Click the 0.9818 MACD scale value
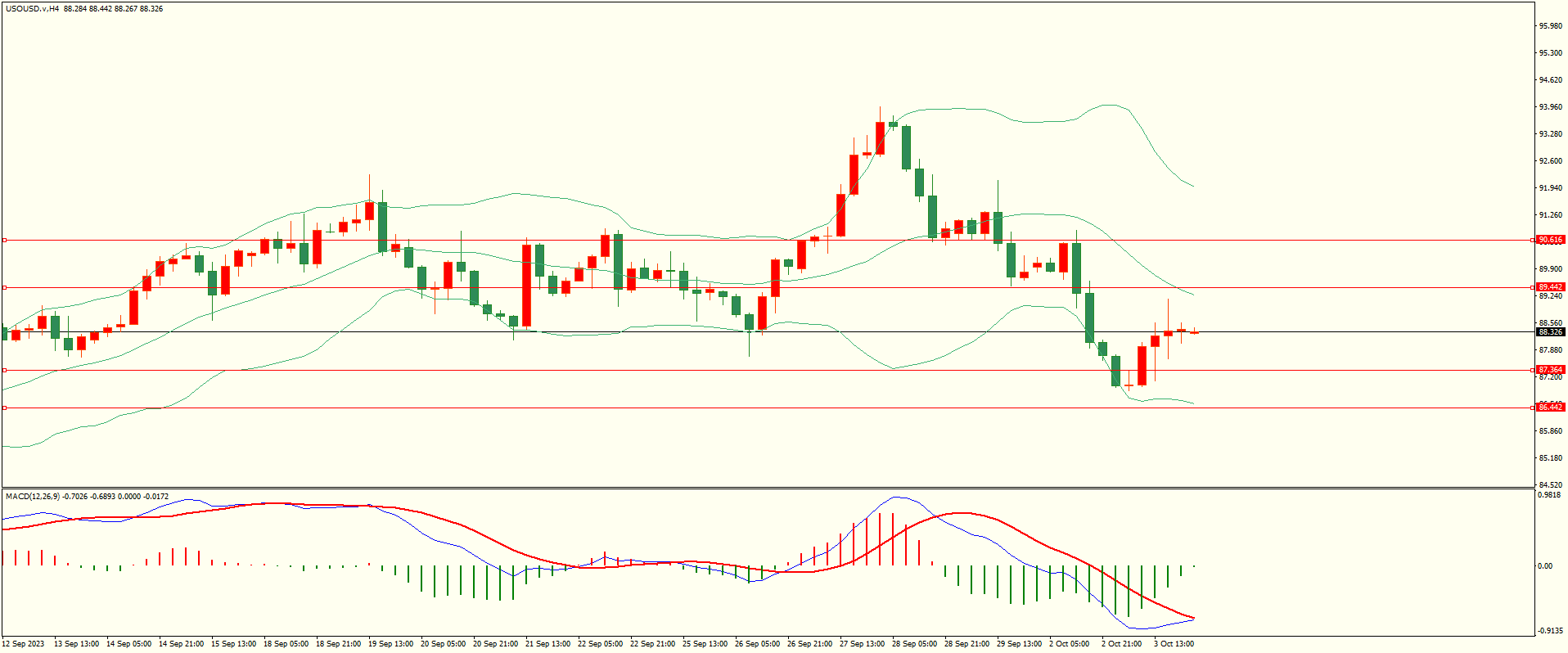1568x653 pixels. 1551,495
